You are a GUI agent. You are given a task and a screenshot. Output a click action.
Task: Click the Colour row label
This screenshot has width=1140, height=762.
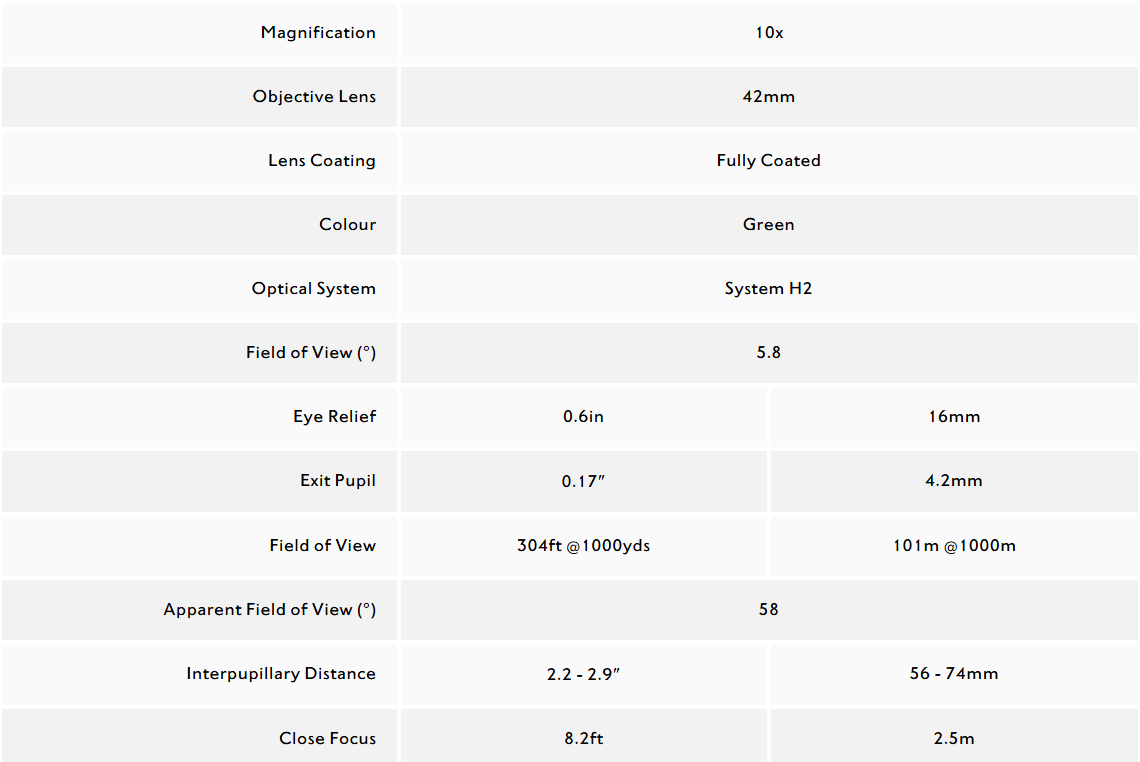click(x=347, y=225)
